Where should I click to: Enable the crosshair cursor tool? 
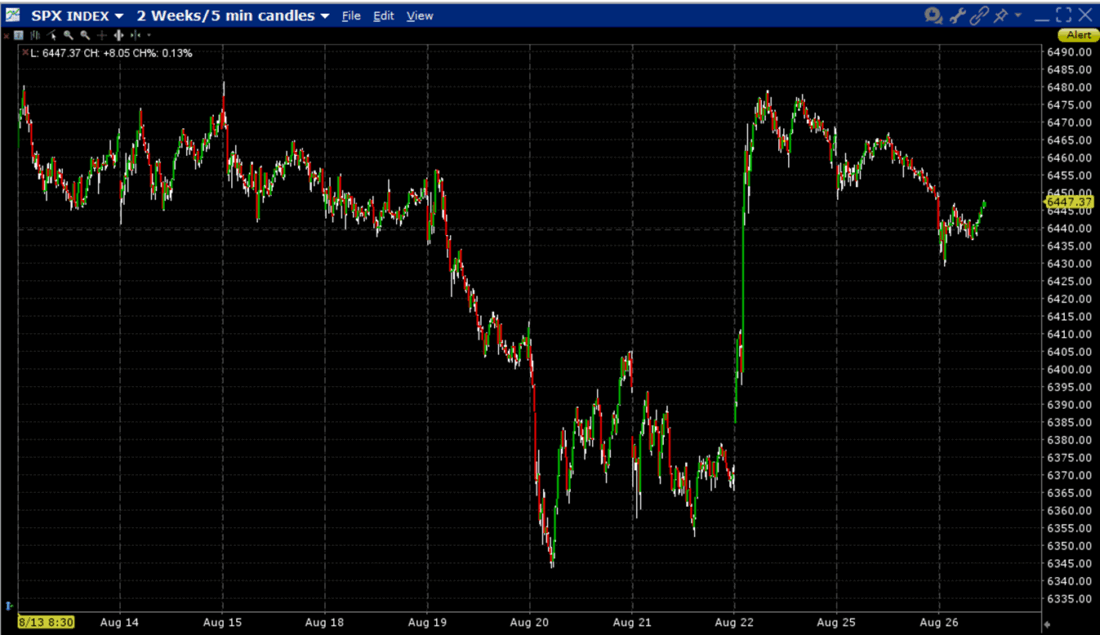(102, 35)
